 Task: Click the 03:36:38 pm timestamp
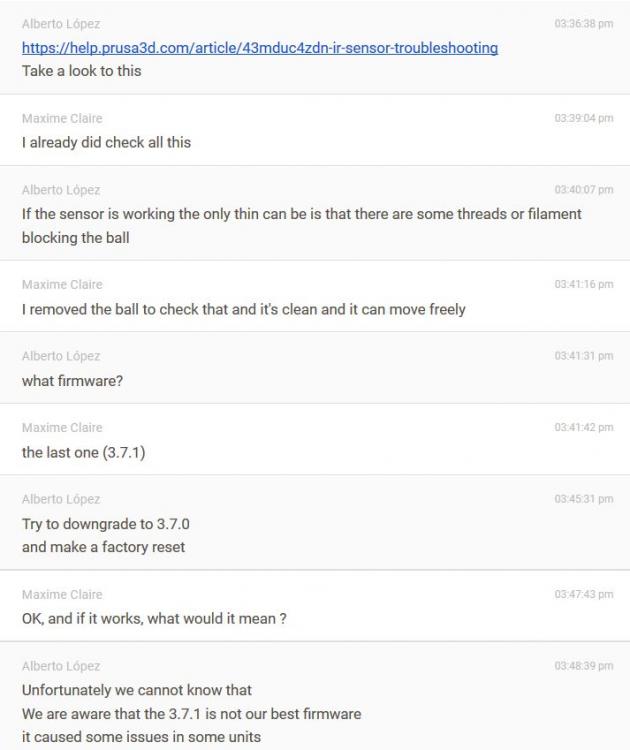(x=583, y=24)
